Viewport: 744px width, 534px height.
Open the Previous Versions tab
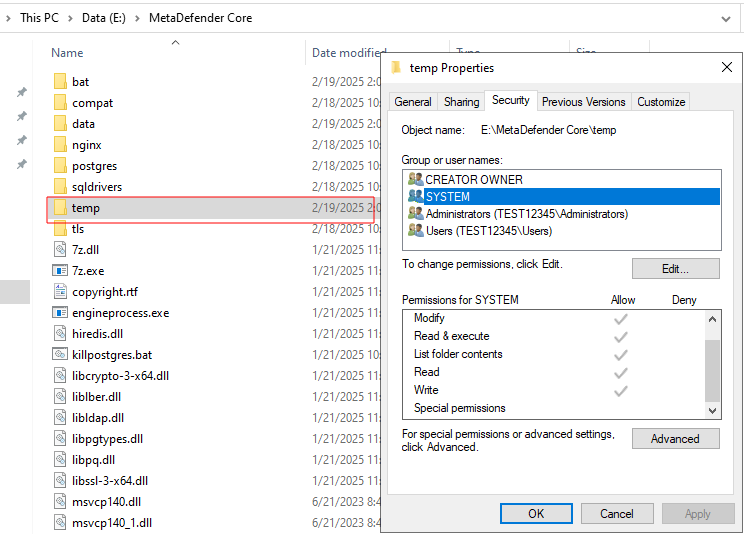pos(584,102)
